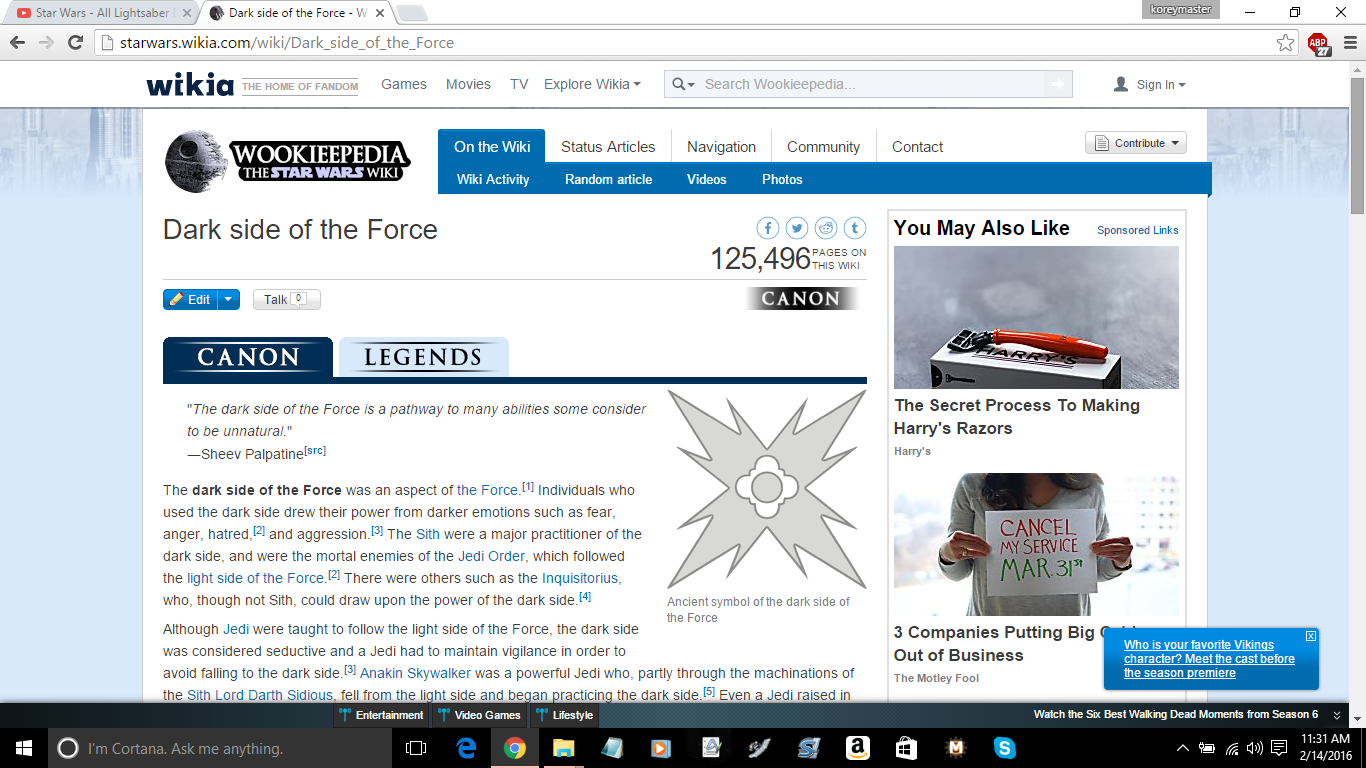Open the Talk page button
This screenshot has width=1366, height=768.
(286, 299)
